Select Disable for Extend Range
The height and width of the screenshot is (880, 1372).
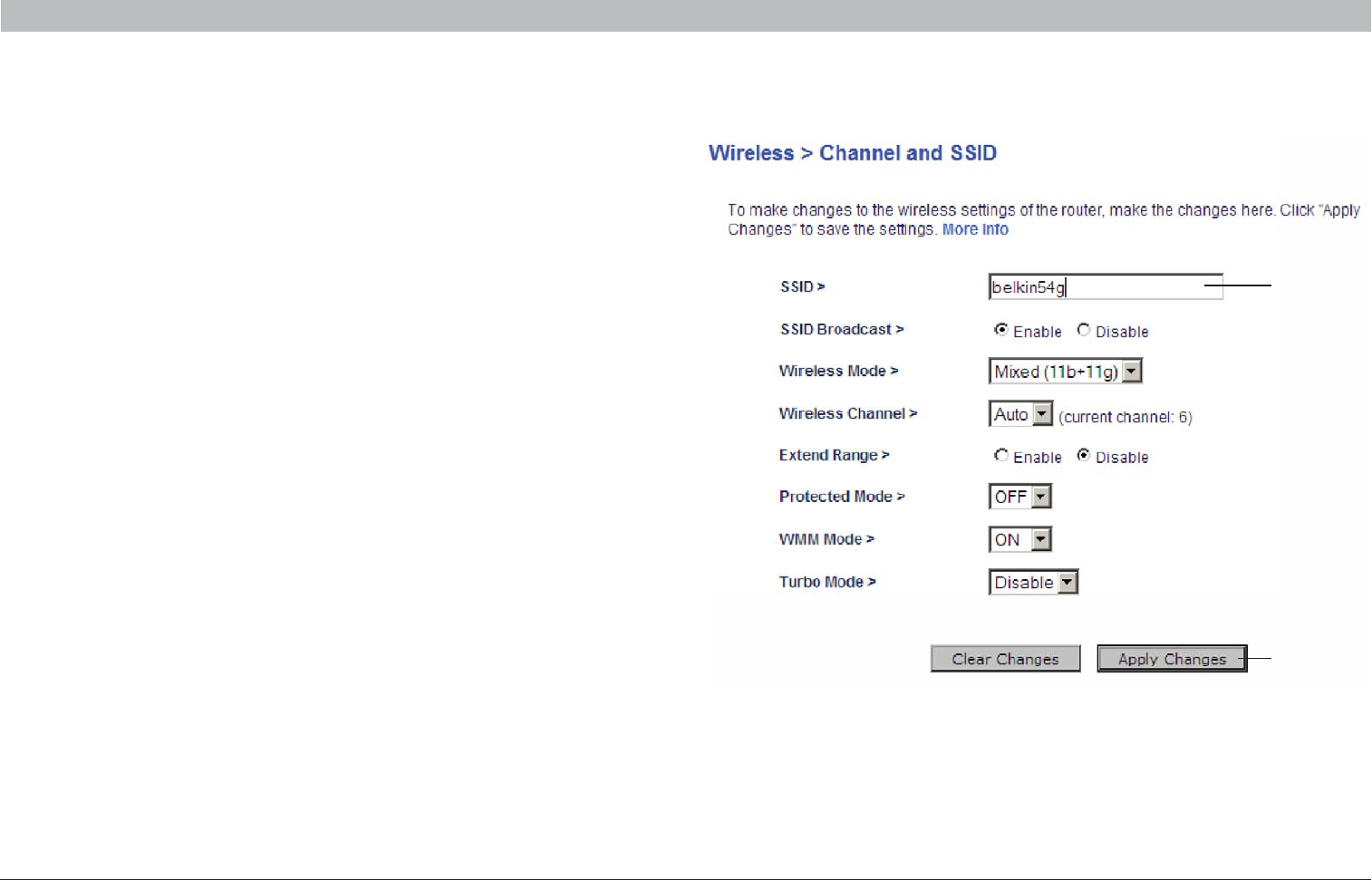[x=1084, y=455]
